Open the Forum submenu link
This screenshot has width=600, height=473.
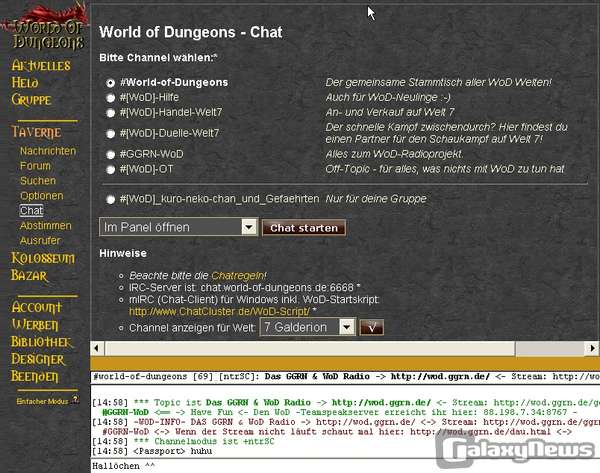(x=35, y=166)
